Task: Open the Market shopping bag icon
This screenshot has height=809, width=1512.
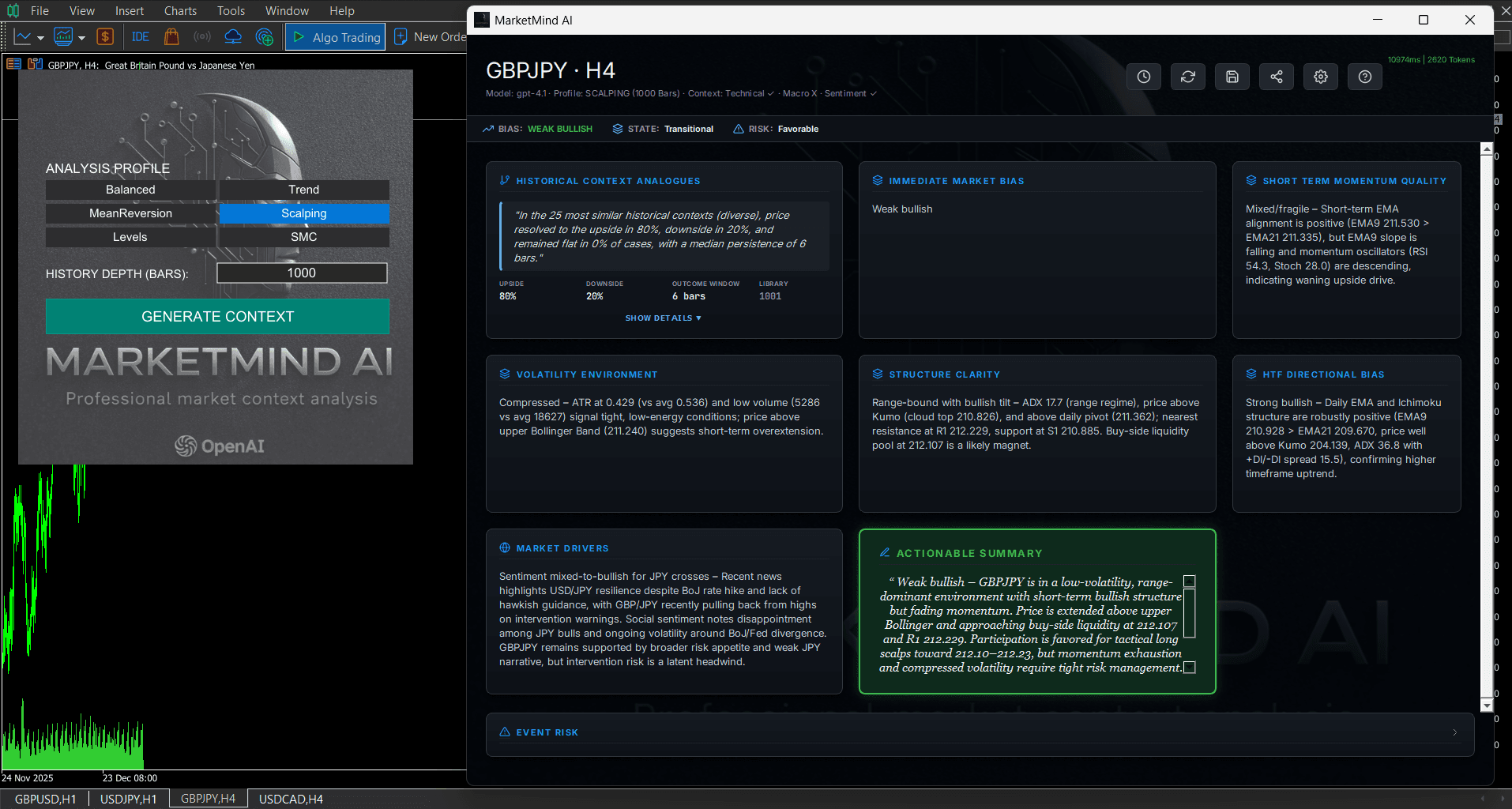Action: click(x=171, y=37)
